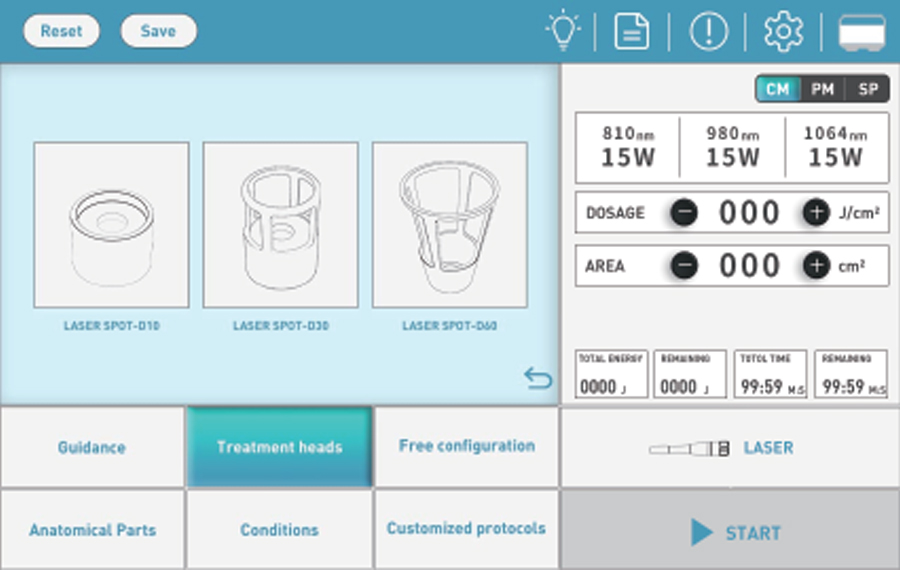Viewport: 900px width, 570px height.
Task: Switch to SP mode
Action: tap(867, 89)
